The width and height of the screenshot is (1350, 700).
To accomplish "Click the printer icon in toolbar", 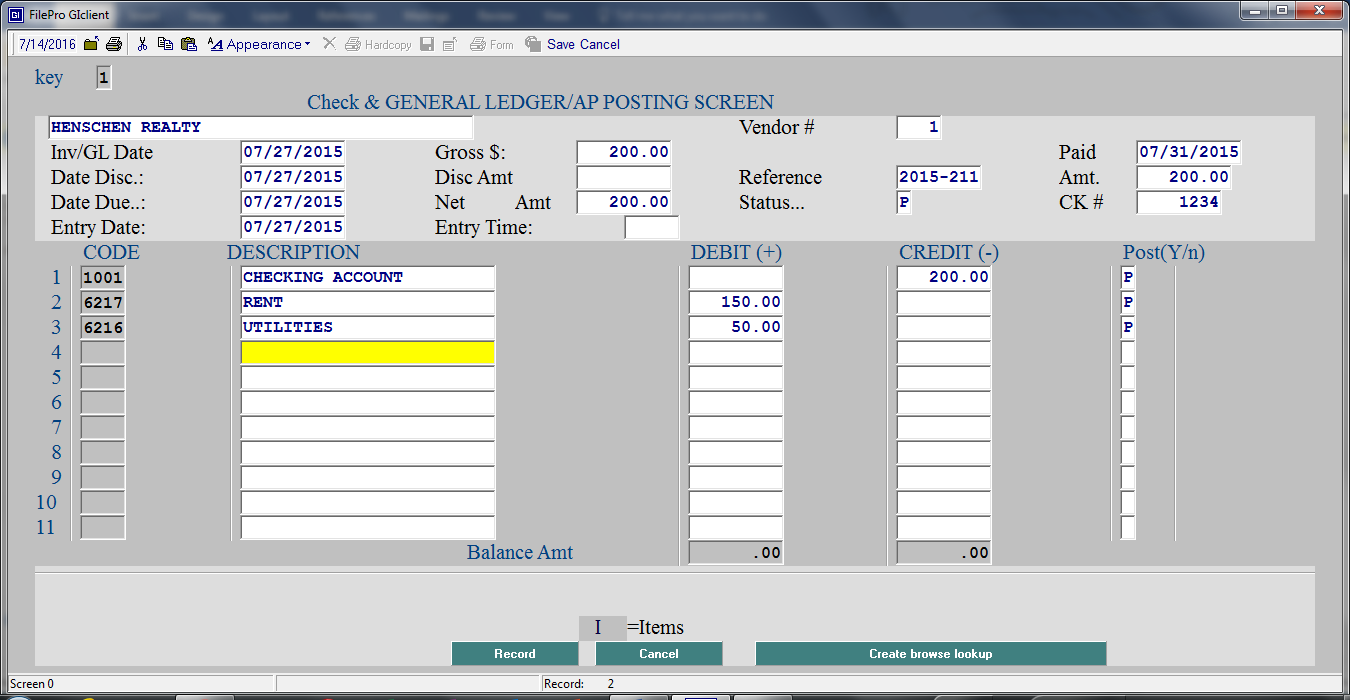I will (x=114, y=44).
